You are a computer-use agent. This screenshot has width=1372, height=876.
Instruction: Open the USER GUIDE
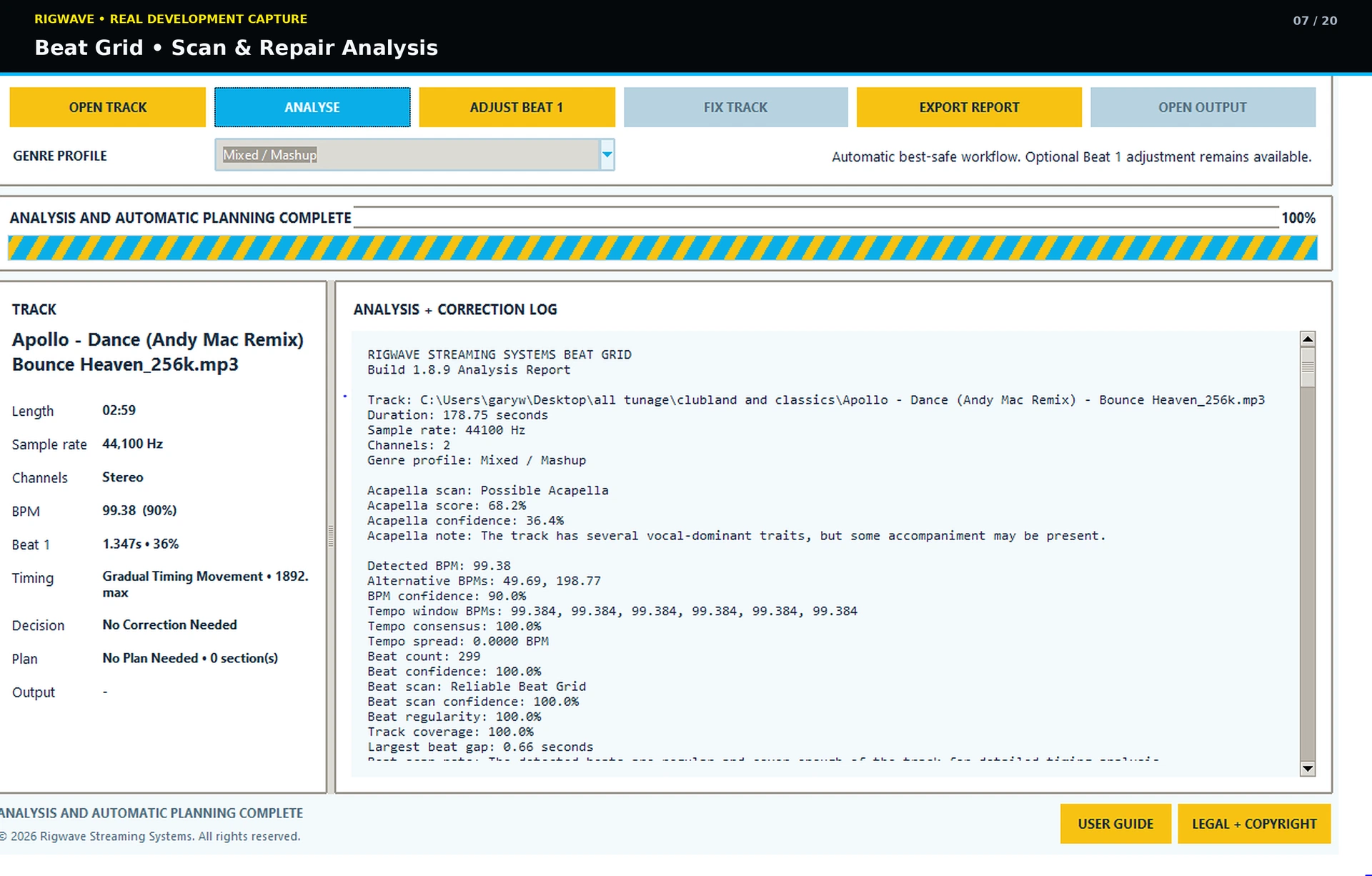(x=1115, y=824)
